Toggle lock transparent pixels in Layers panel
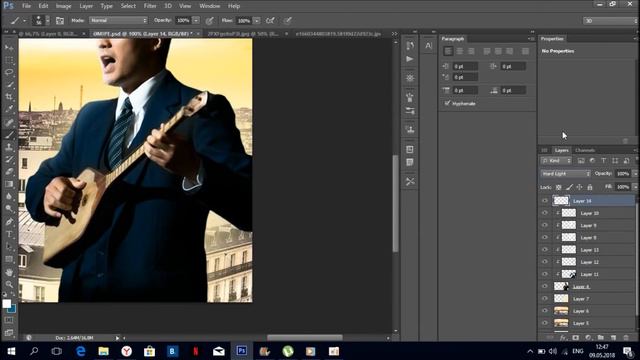Viewport: 640px width, 360px height. pos(559,187)
